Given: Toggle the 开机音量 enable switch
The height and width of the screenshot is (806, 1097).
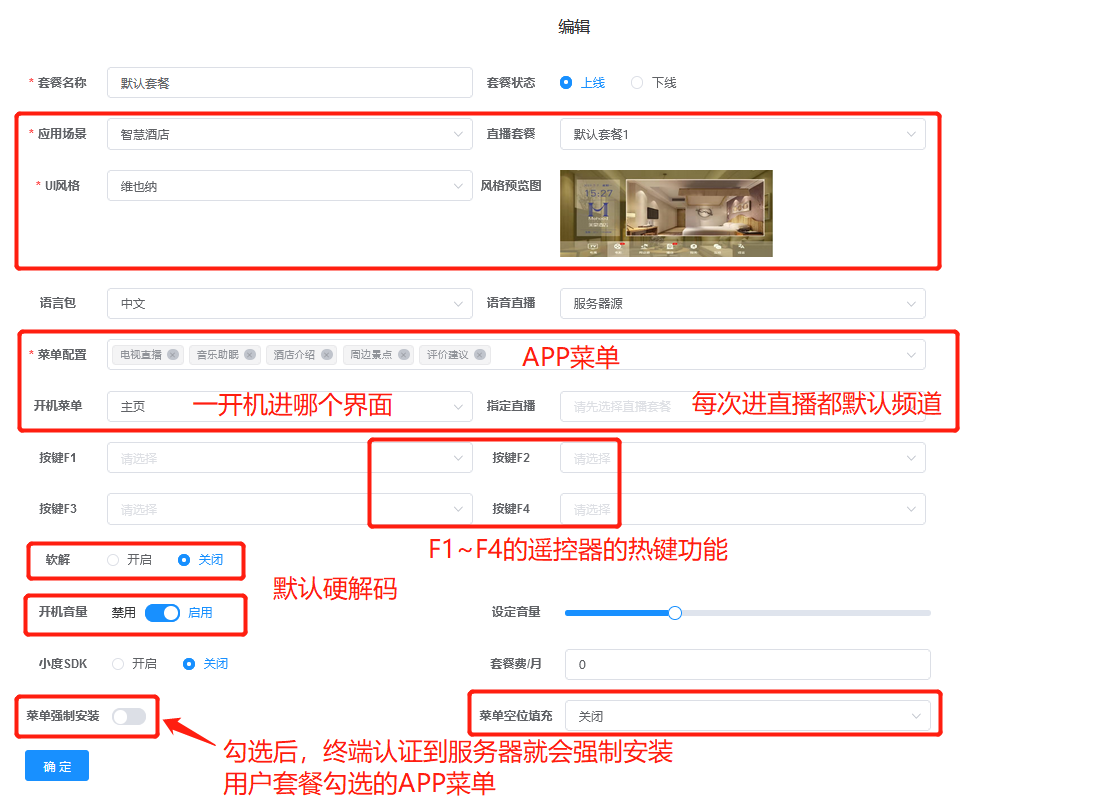Looking at the screenshot, I should (162, 613).
